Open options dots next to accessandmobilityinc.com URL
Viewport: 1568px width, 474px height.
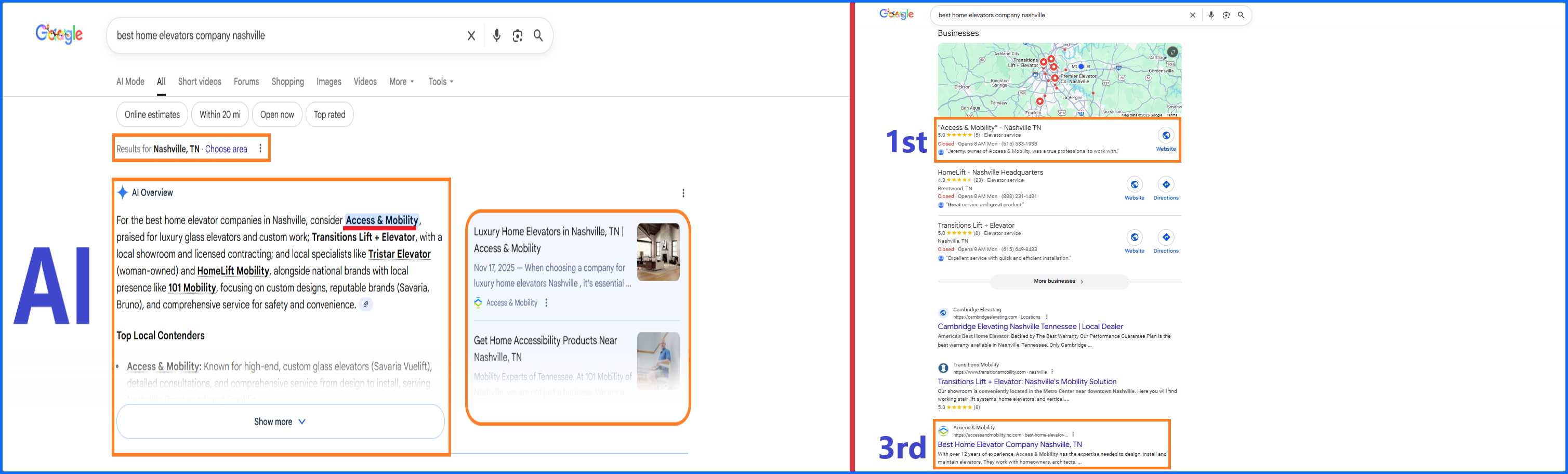click(x=1073, y=434)
